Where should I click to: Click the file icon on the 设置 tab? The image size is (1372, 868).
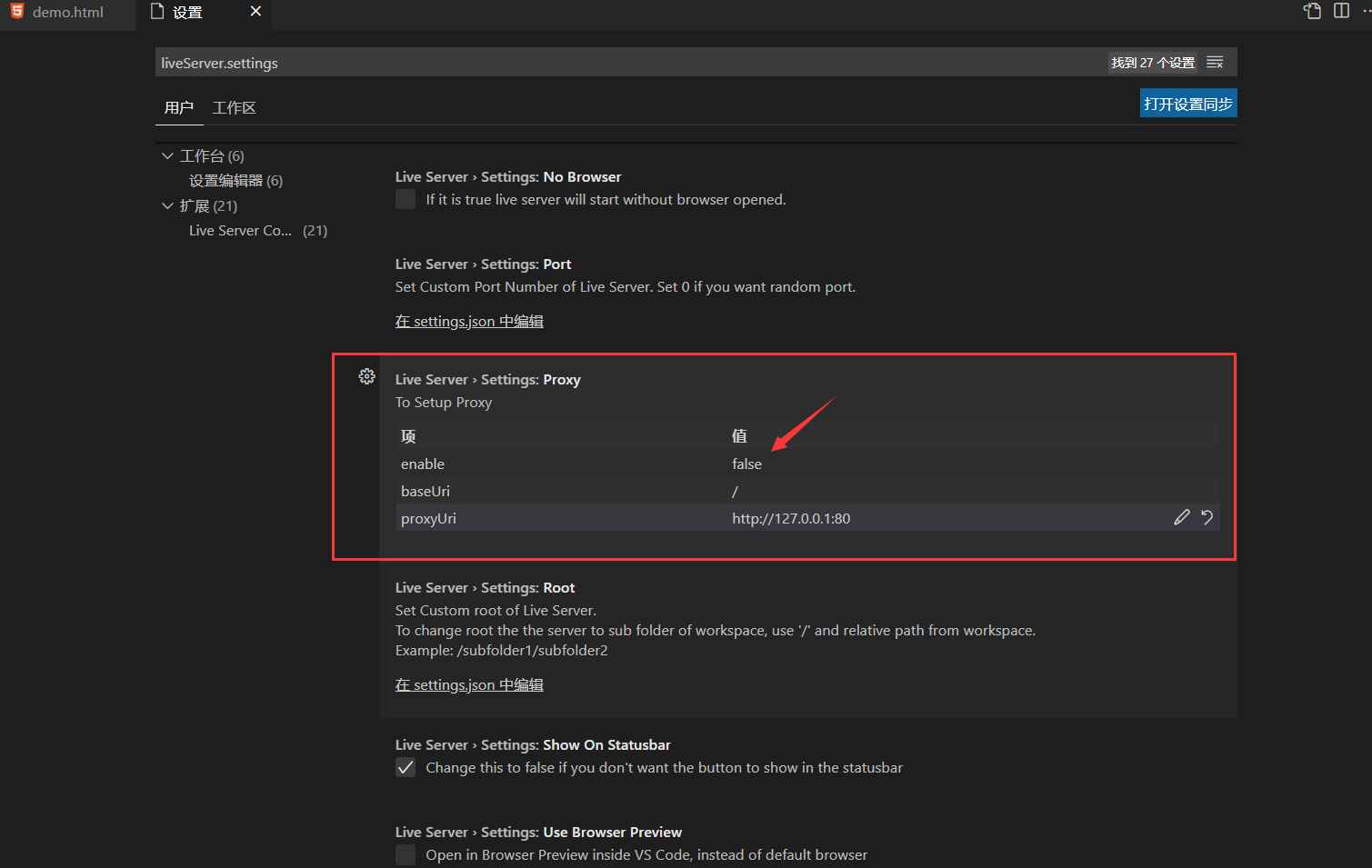tap(157, 12)
